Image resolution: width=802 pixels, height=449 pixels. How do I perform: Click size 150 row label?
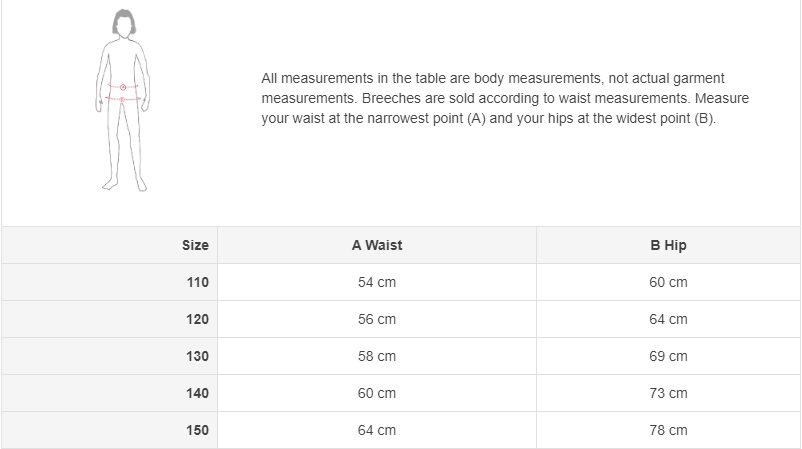coord(197,430)
